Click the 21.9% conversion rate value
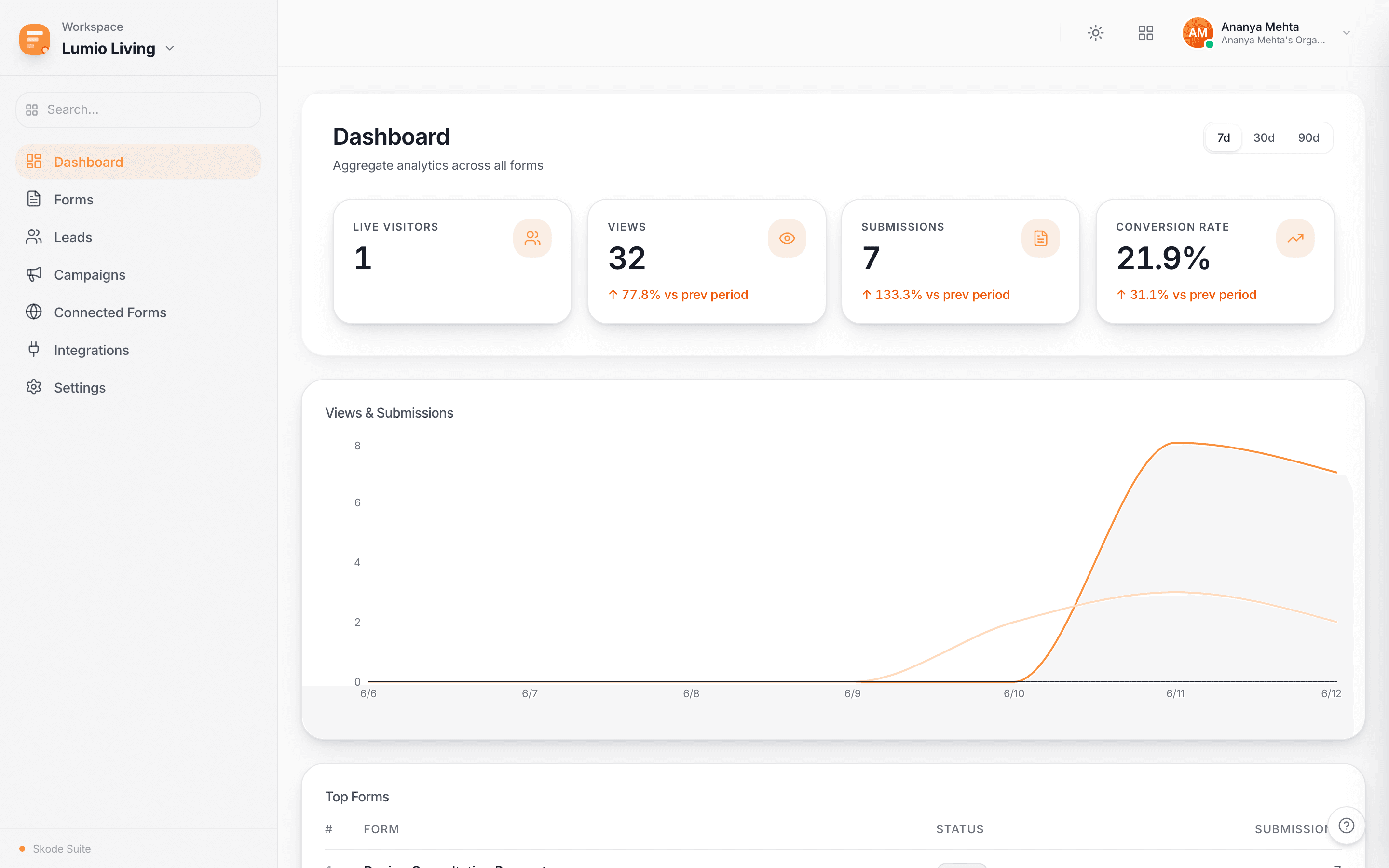This screenshot has height=868, width=1389. point(1163,258)
